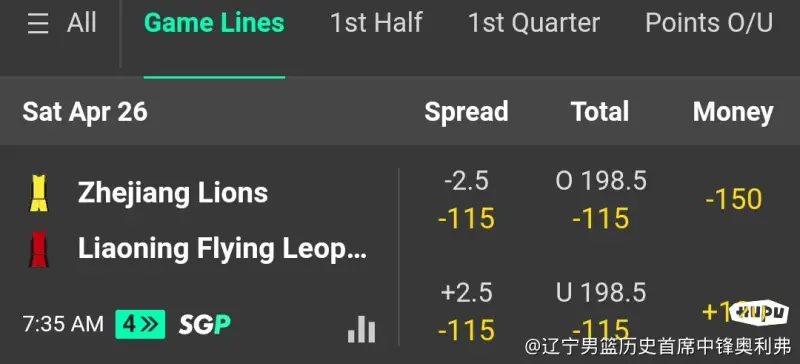Select Zhejiang Lions -2.5 spread bet
The width and height of the screenshot is (800, 364).
click(466, 200)
